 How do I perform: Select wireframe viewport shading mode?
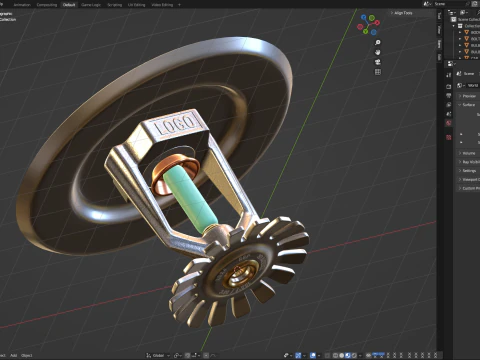pos(335,355)
